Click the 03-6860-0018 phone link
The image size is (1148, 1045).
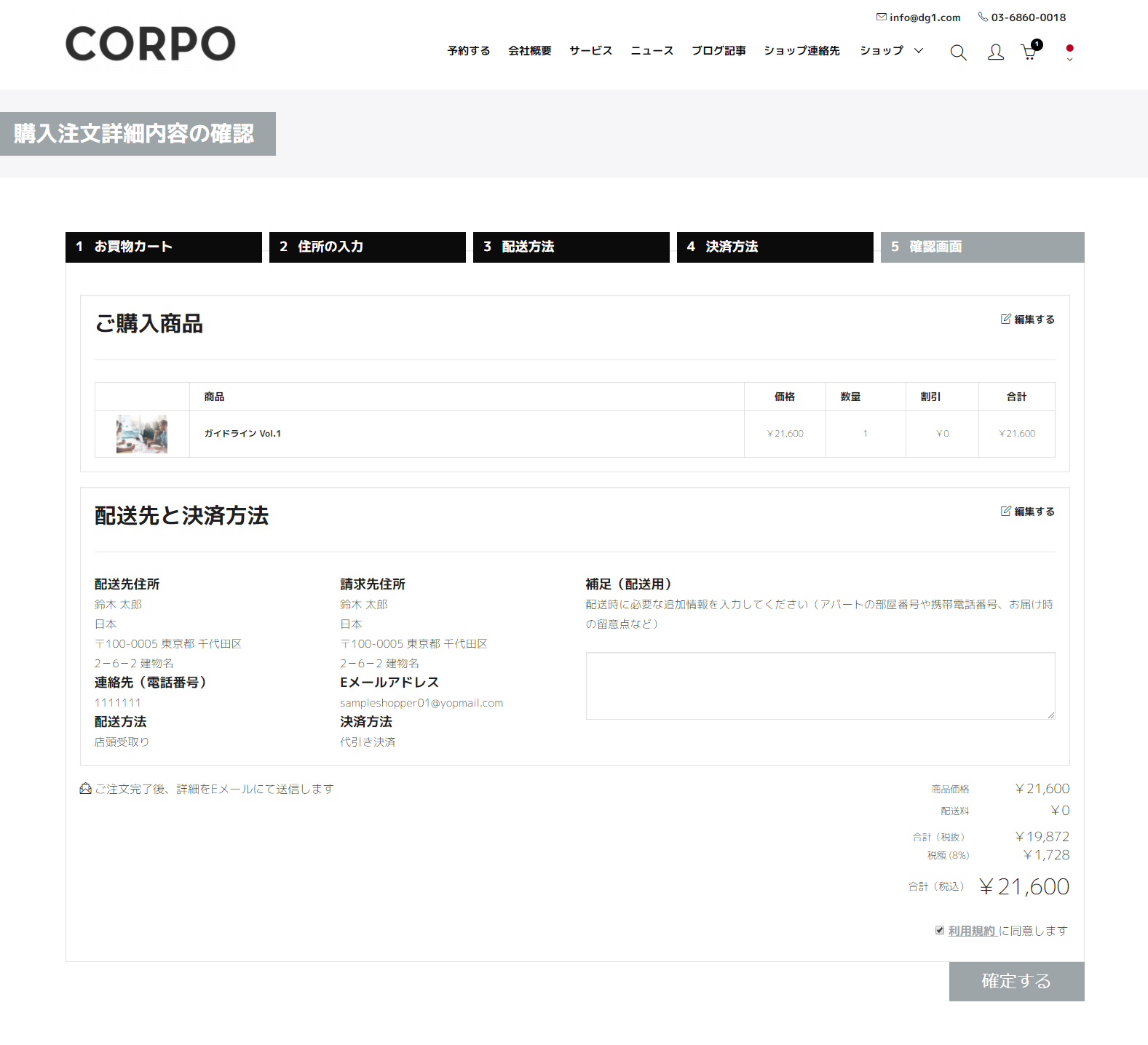1029,17
